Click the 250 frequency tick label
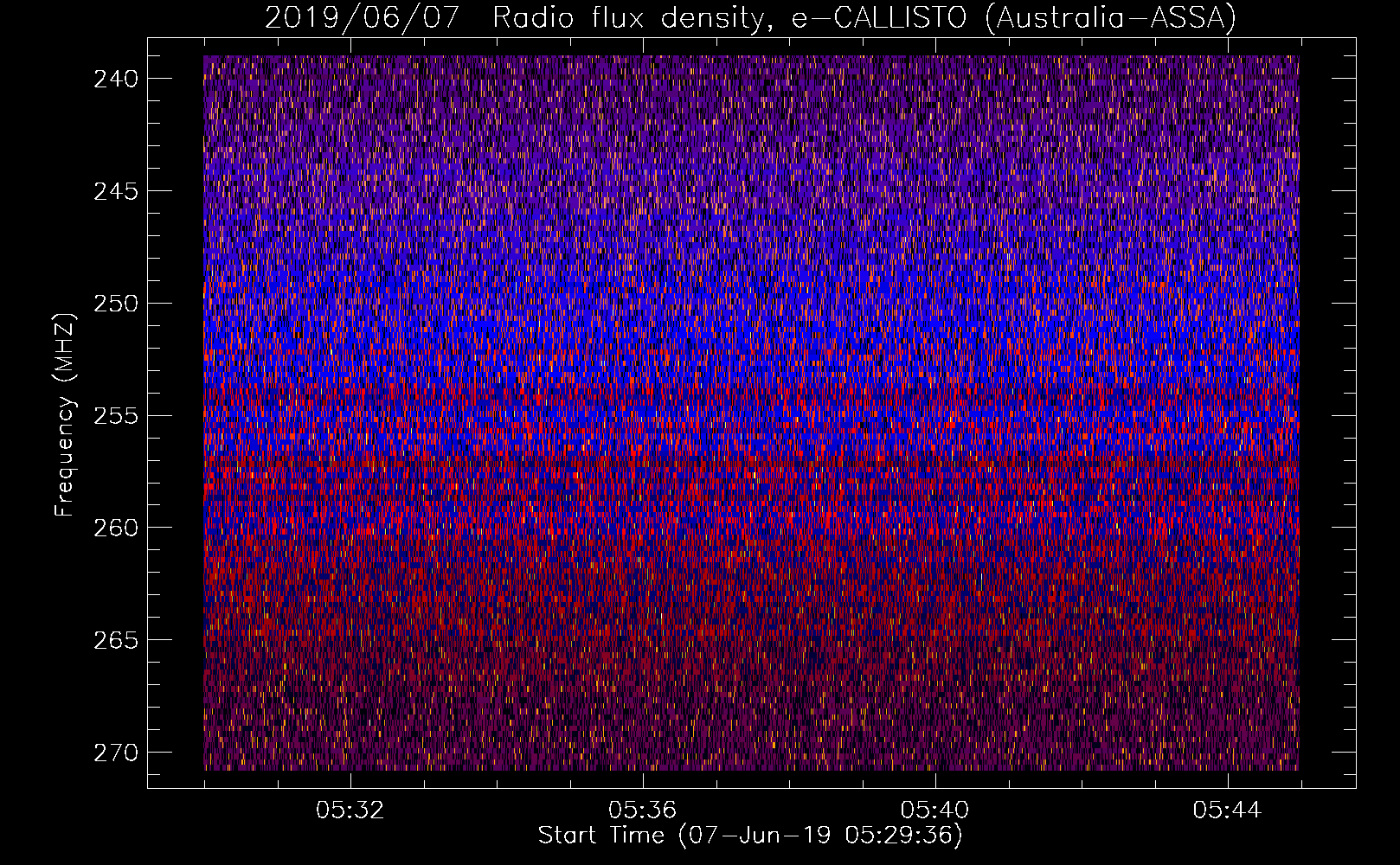1400x865 pixels. pos(116,304)
